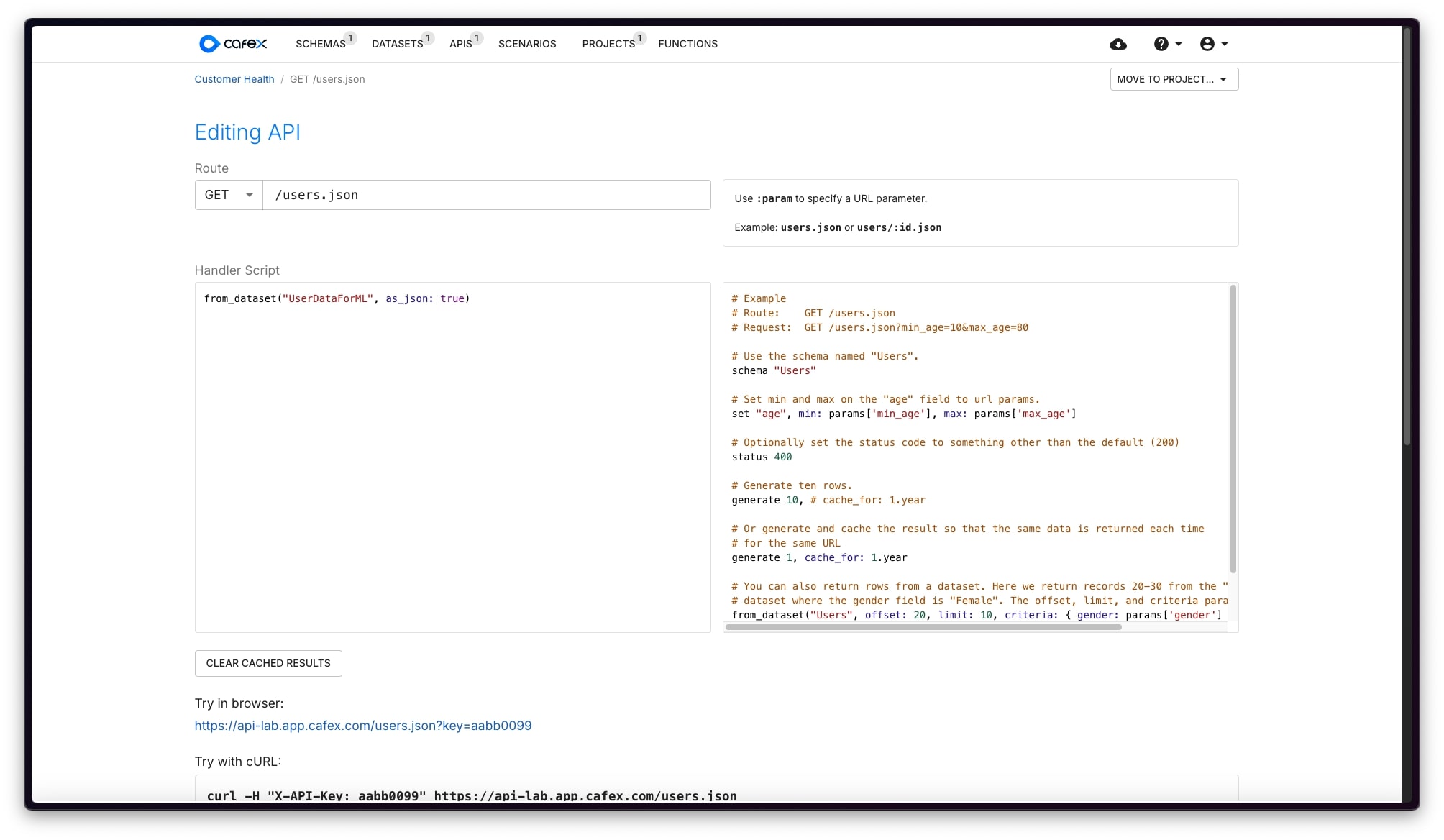
Task: Click the CafeX logo icon
Action: point(209,44)
